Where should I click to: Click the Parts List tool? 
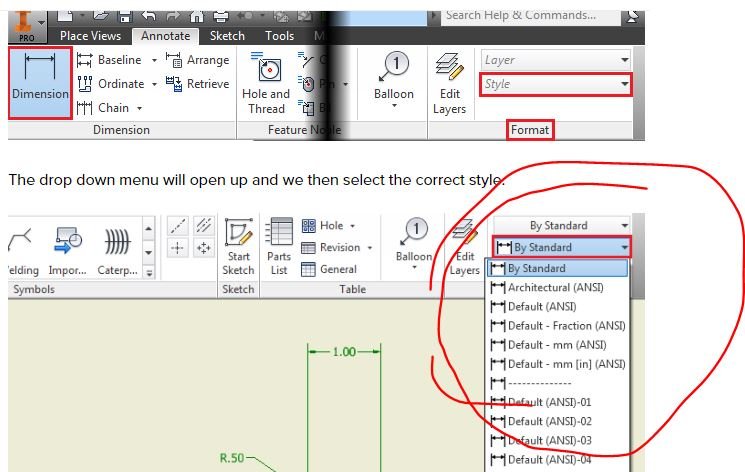pyautogui.click(x=279, y=247)
